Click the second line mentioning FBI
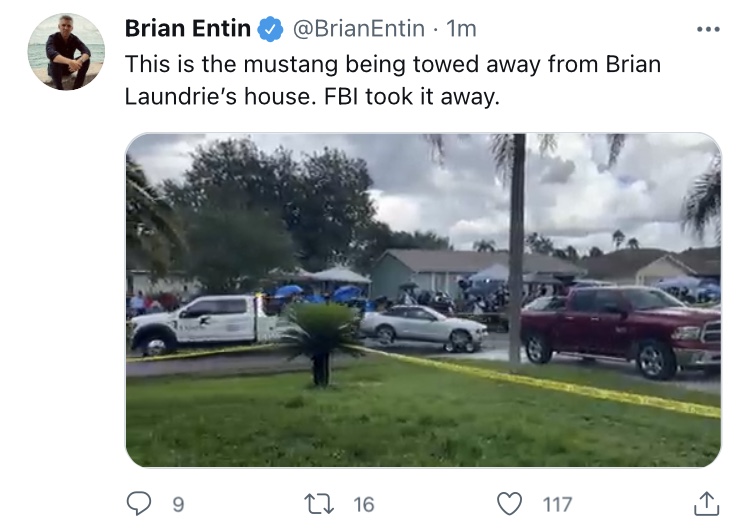The height and width of the screenshot is (531, 736). tap(312, 97)
